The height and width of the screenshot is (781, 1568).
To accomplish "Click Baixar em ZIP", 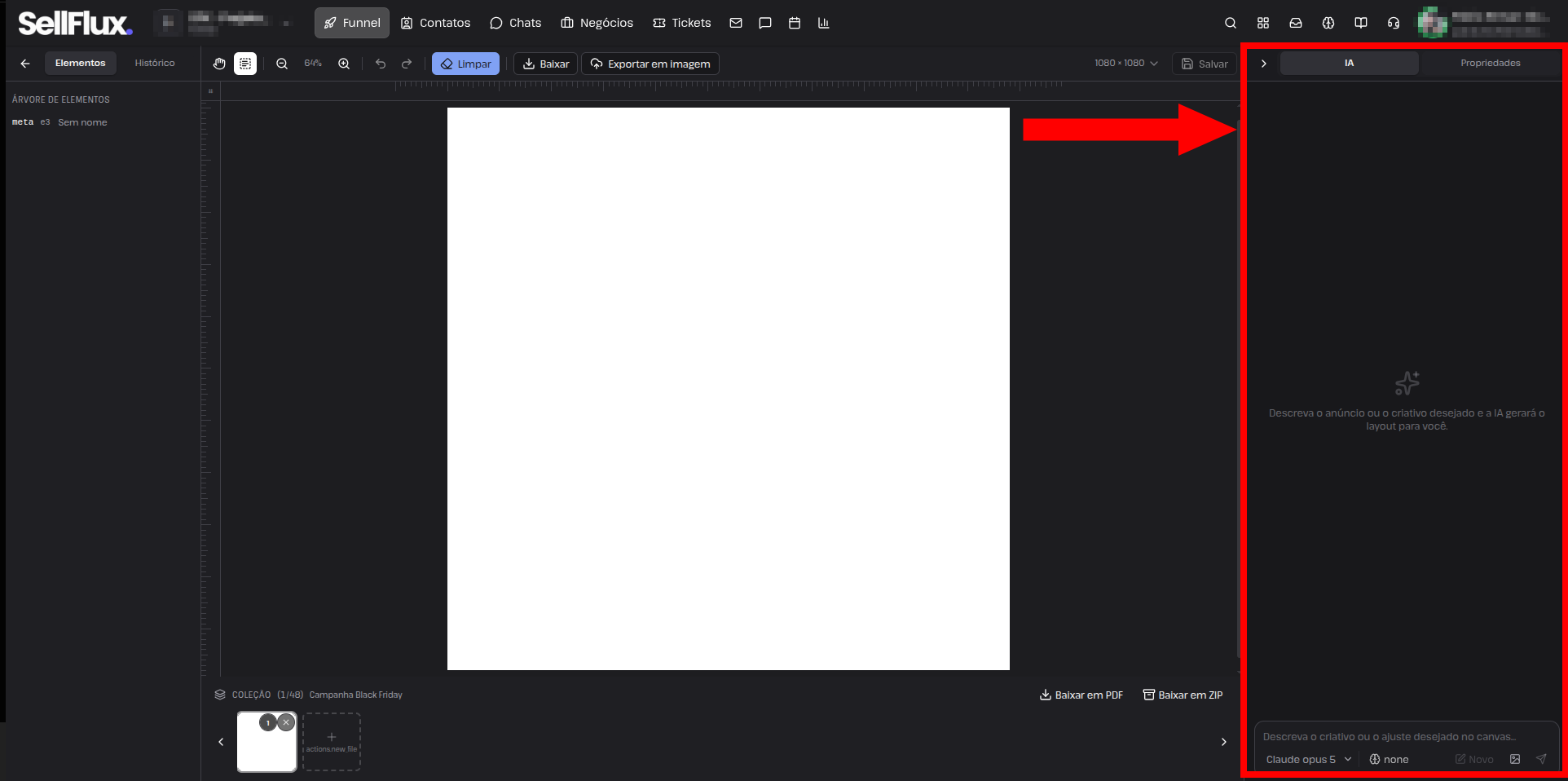I will click(1183, 695).
